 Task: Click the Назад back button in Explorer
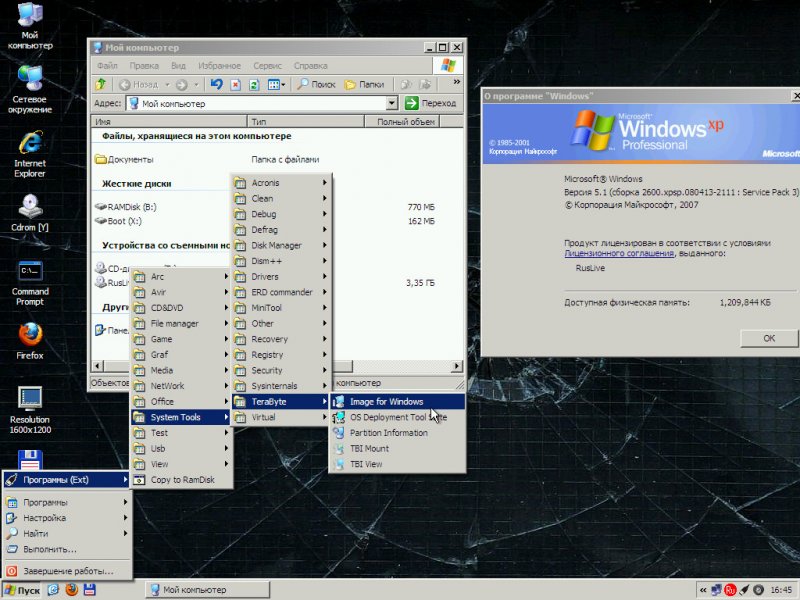tap(138, 84)
